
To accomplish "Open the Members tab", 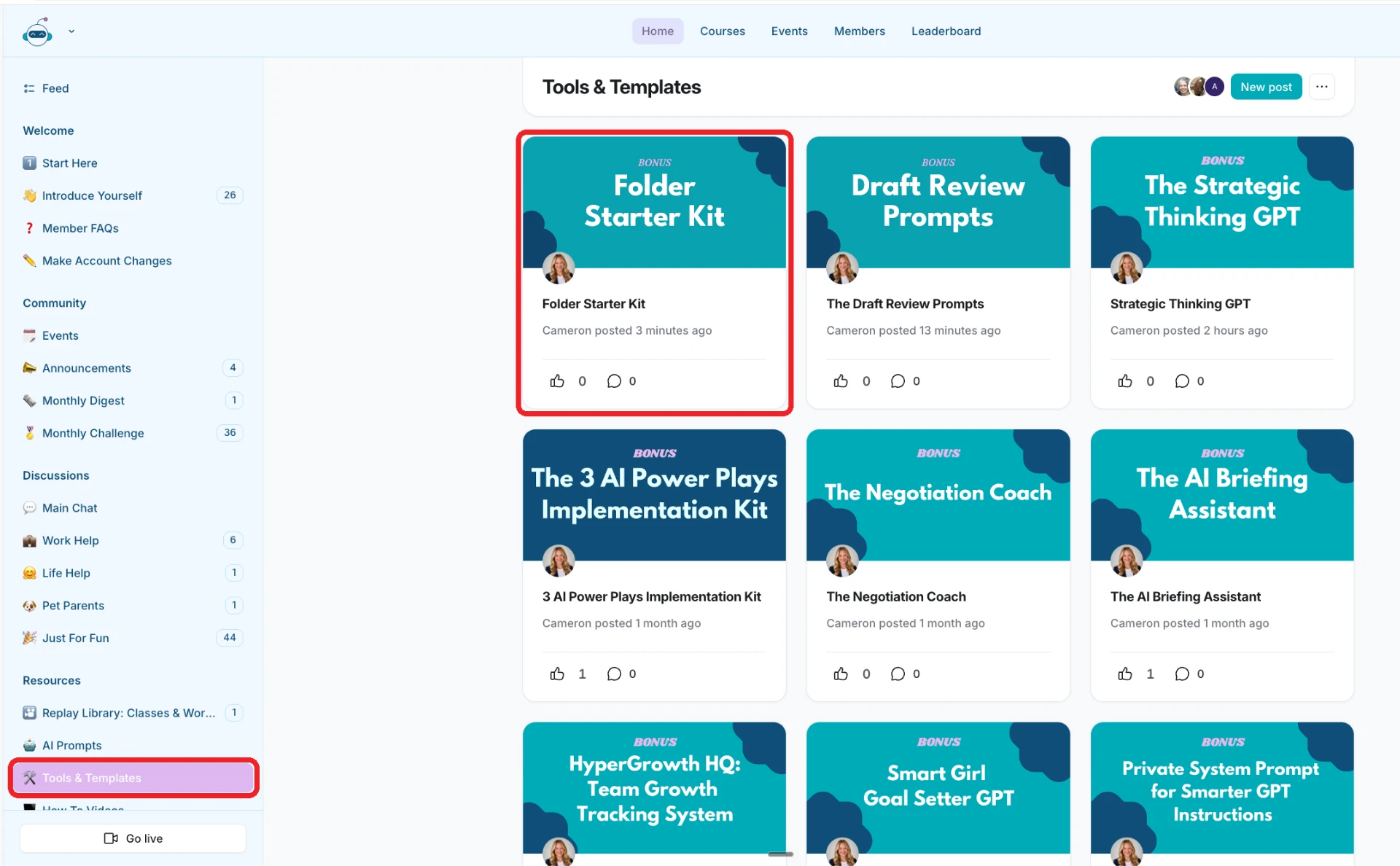I will [x=859, y=31].
